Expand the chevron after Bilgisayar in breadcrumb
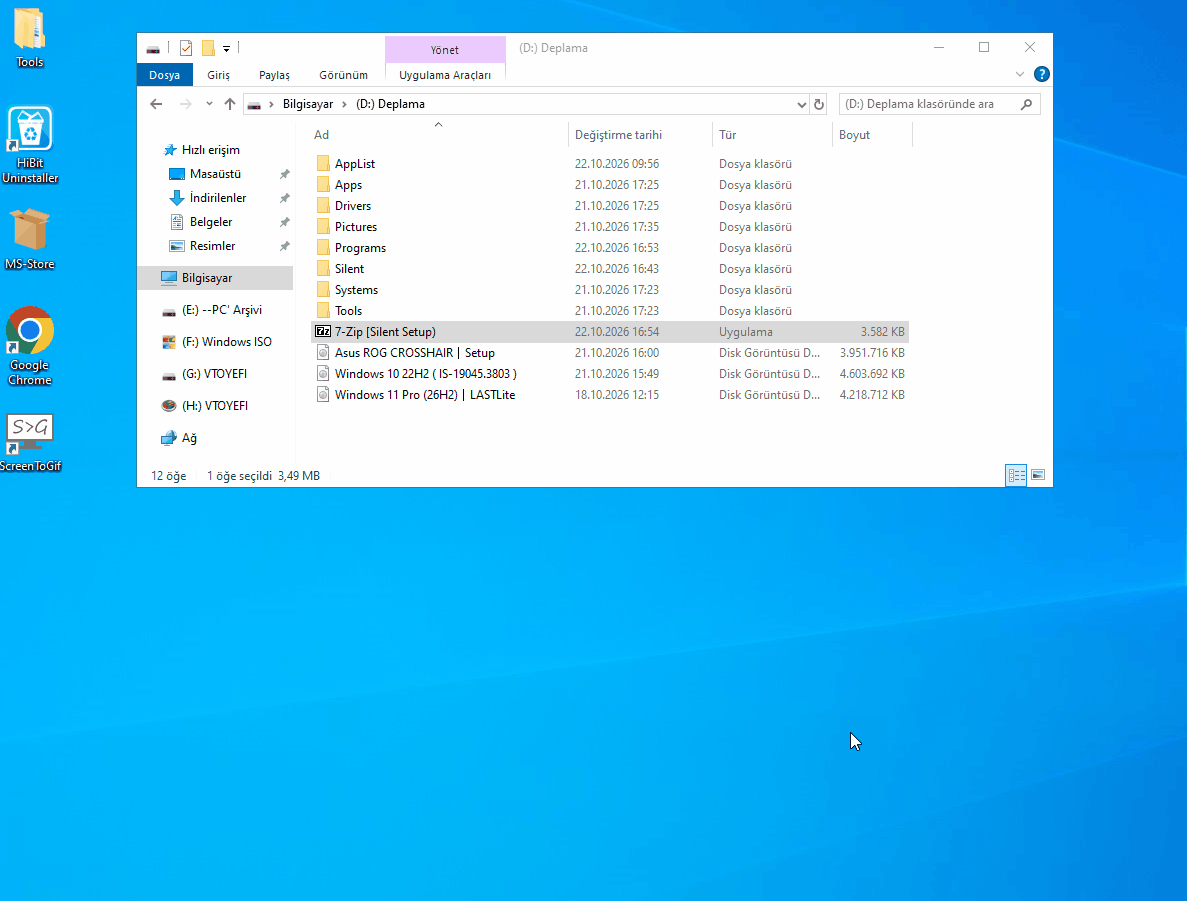The width and height of the screenshot is (1187, 901). pyautogui.click(x=345, y=104)
